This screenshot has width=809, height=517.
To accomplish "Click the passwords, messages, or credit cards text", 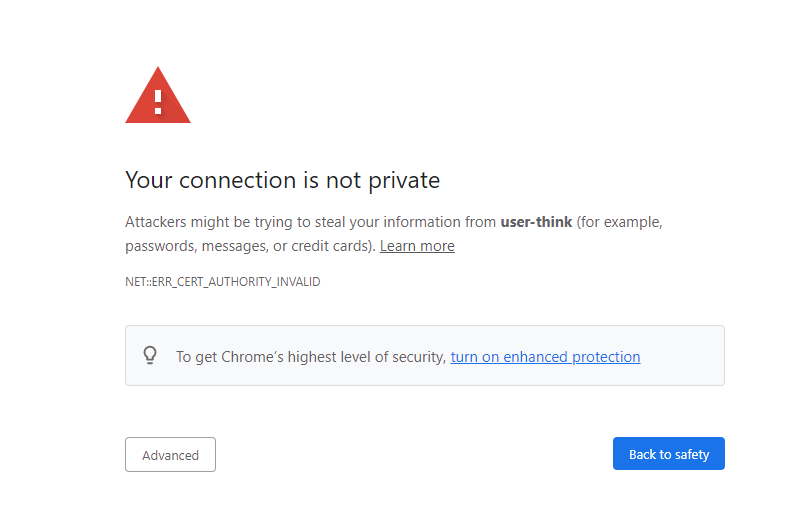I will [249, 246].
